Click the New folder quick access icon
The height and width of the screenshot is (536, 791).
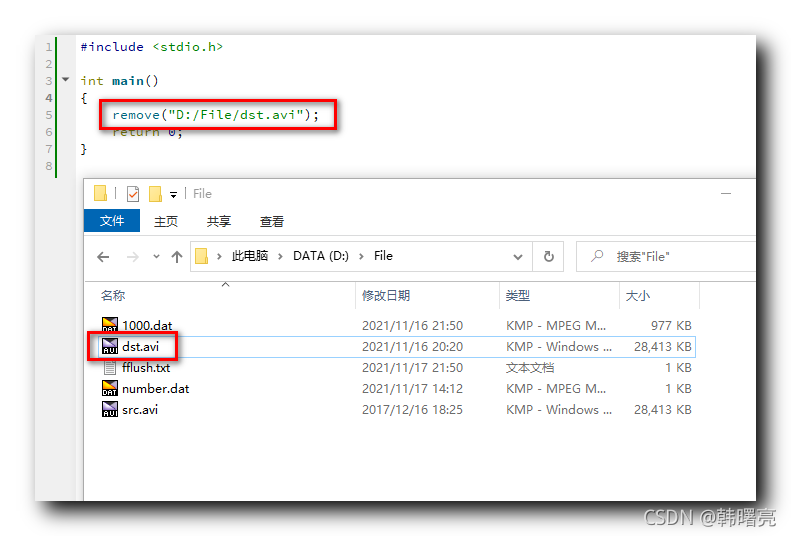coord(155,194)
